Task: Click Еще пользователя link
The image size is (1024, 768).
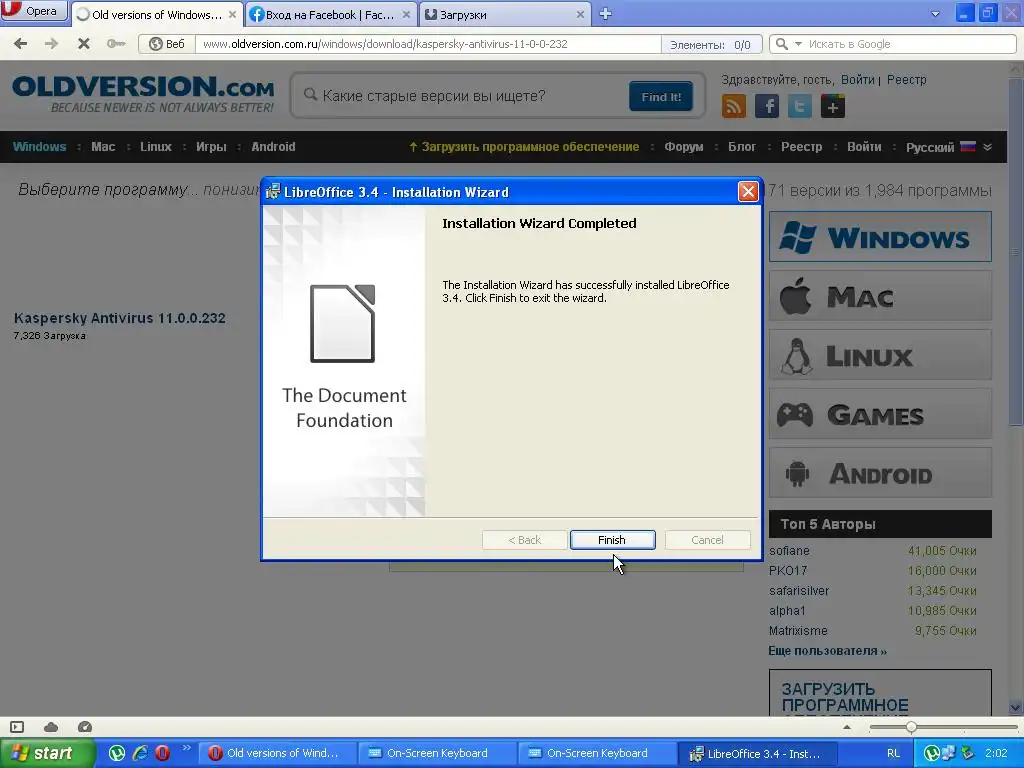Action: 827,651
